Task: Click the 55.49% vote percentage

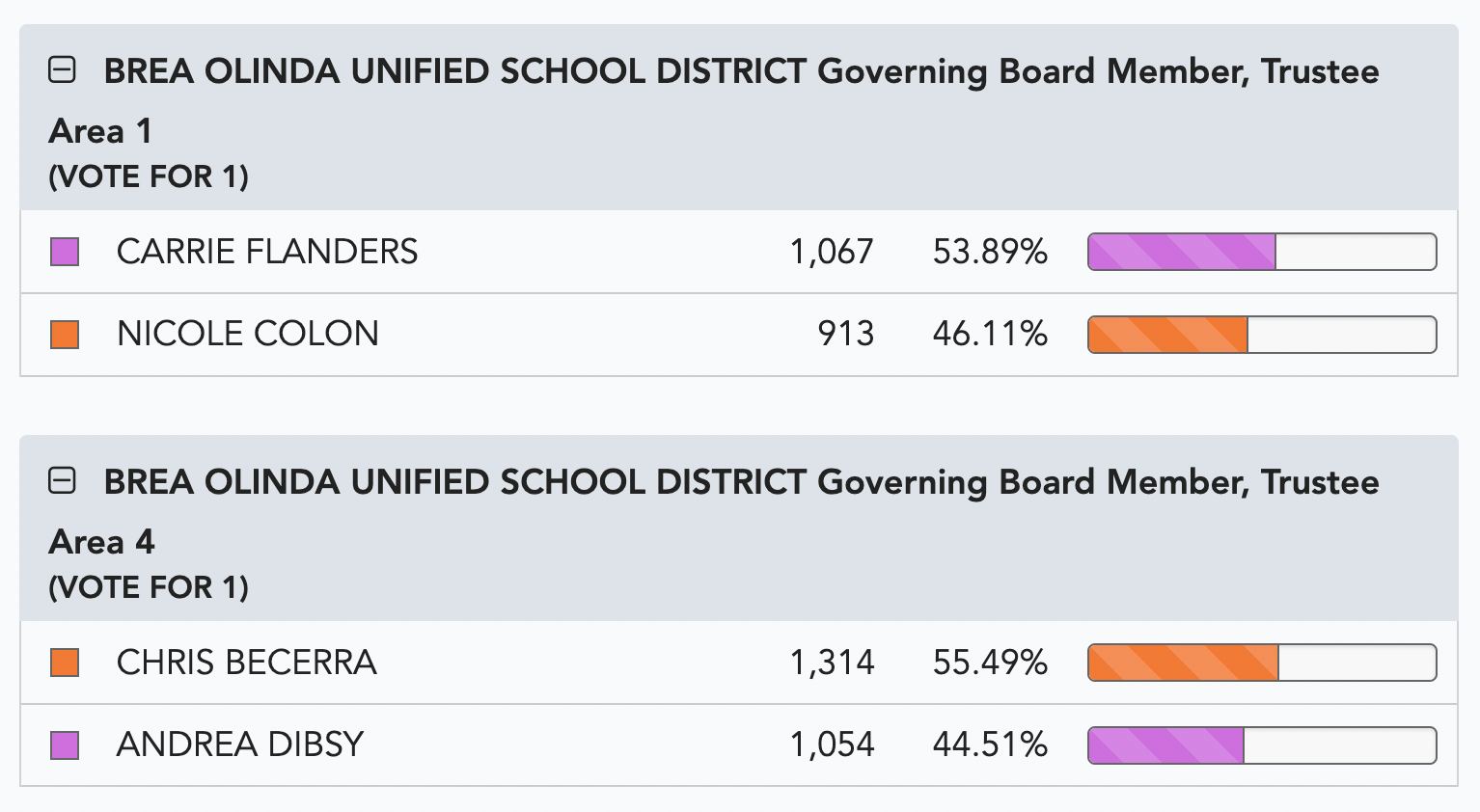Action: tap(990, 663)
